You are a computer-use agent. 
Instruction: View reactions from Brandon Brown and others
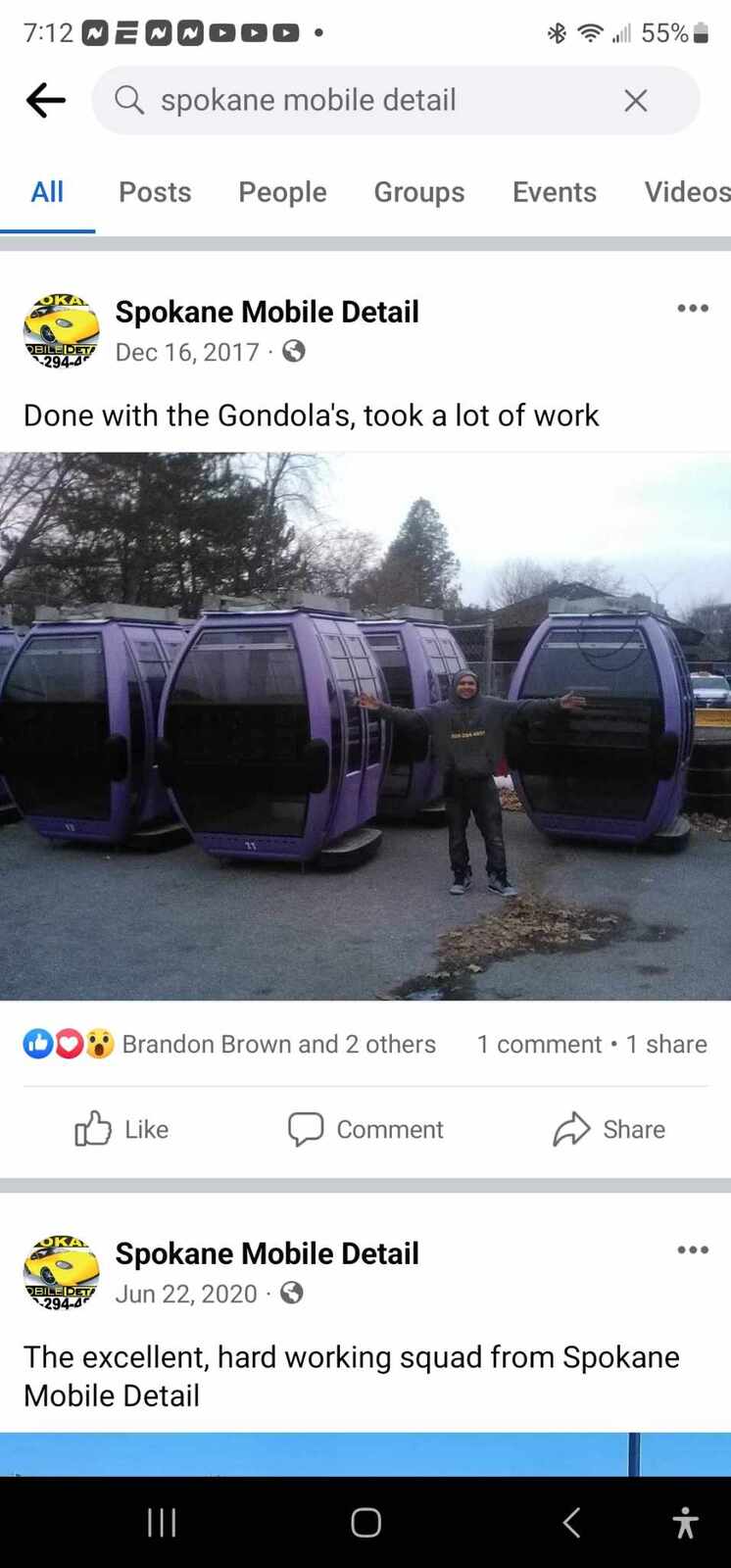click(229, 1044)
